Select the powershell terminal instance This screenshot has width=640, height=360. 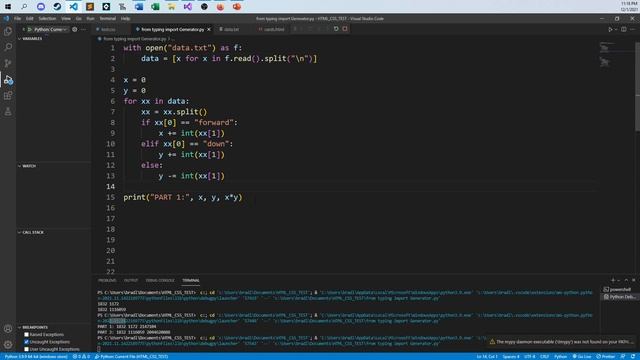(x=619, y=289)
